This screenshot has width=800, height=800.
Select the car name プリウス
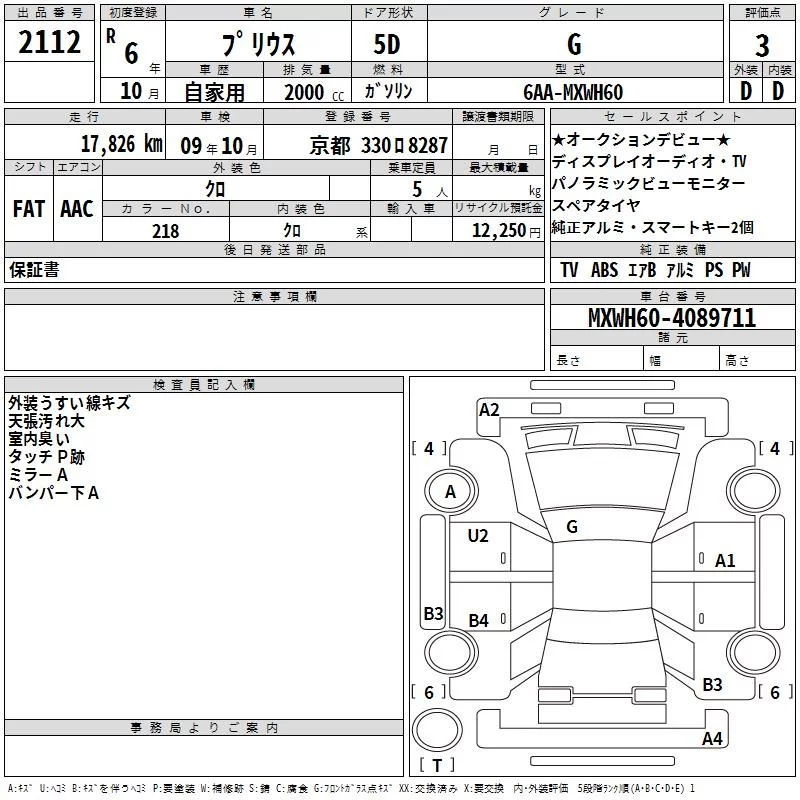tap(258, 44)
